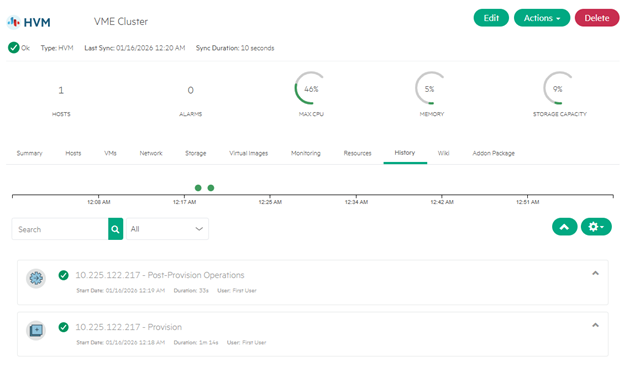The height and width of the screenshot is (372, 624).
Task: Click the 9% Storage Capacity gauge
Action: pos(559,88)
